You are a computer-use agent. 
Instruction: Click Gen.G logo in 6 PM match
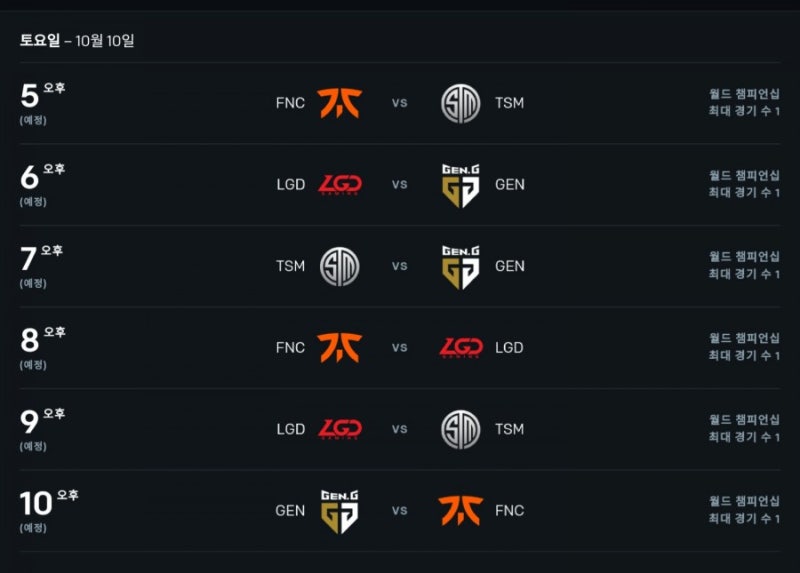[x=461, y=185]
